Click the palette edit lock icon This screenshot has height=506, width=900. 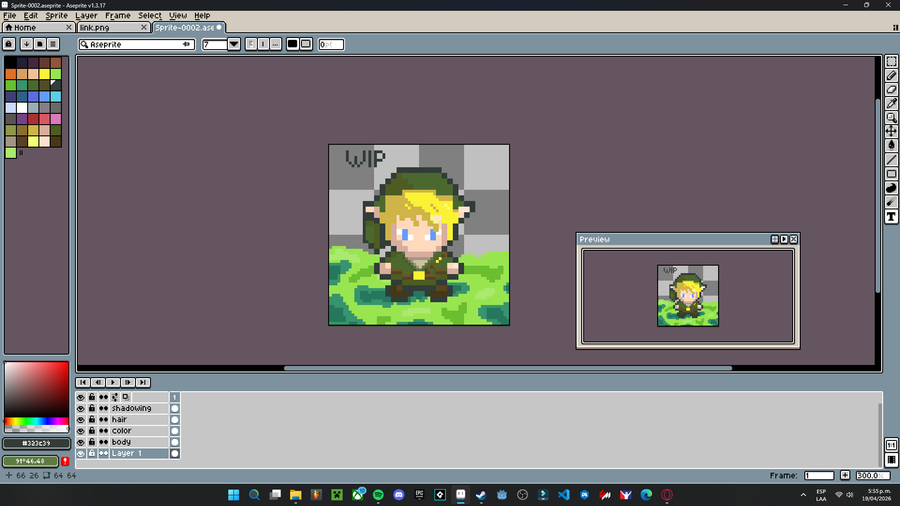(9, 44)
